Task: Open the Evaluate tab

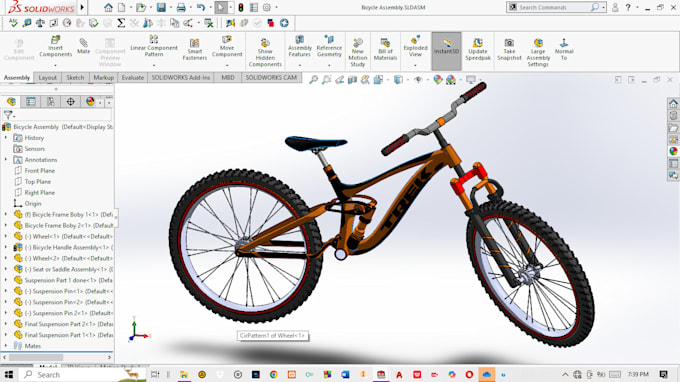Action: tap(133, 78)
